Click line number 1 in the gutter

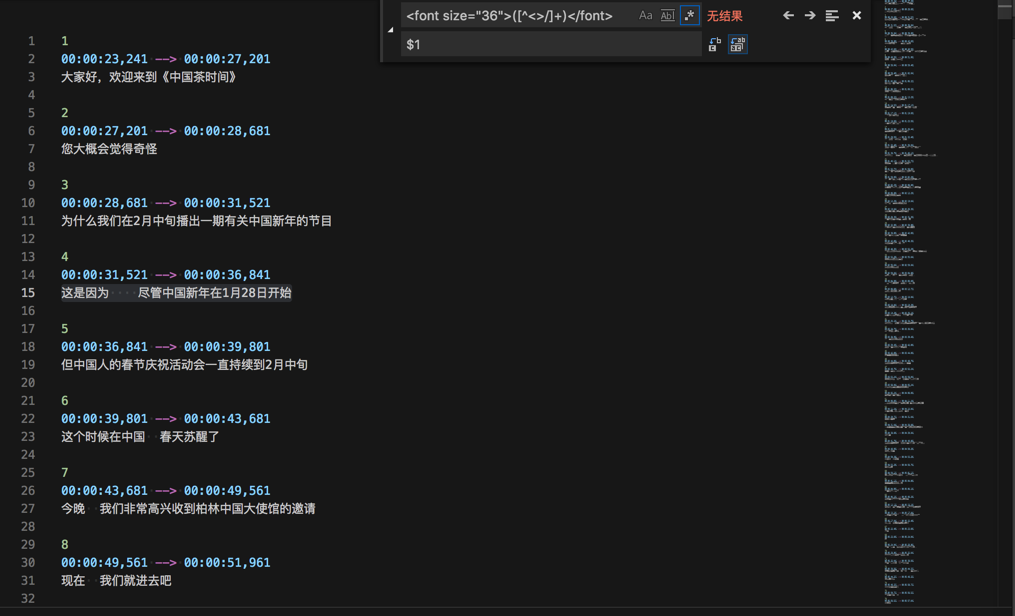(31, 41)
